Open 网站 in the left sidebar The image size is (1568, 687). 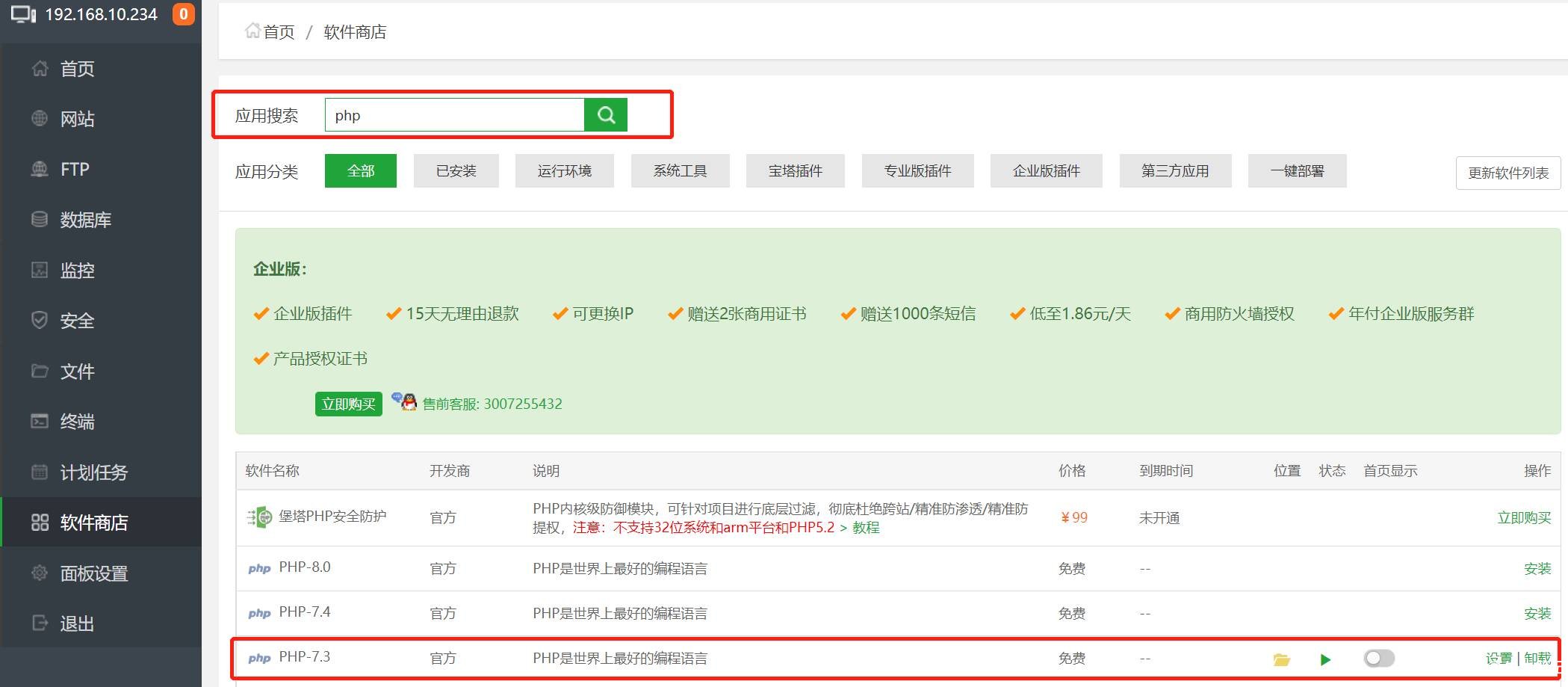[101, 119]
